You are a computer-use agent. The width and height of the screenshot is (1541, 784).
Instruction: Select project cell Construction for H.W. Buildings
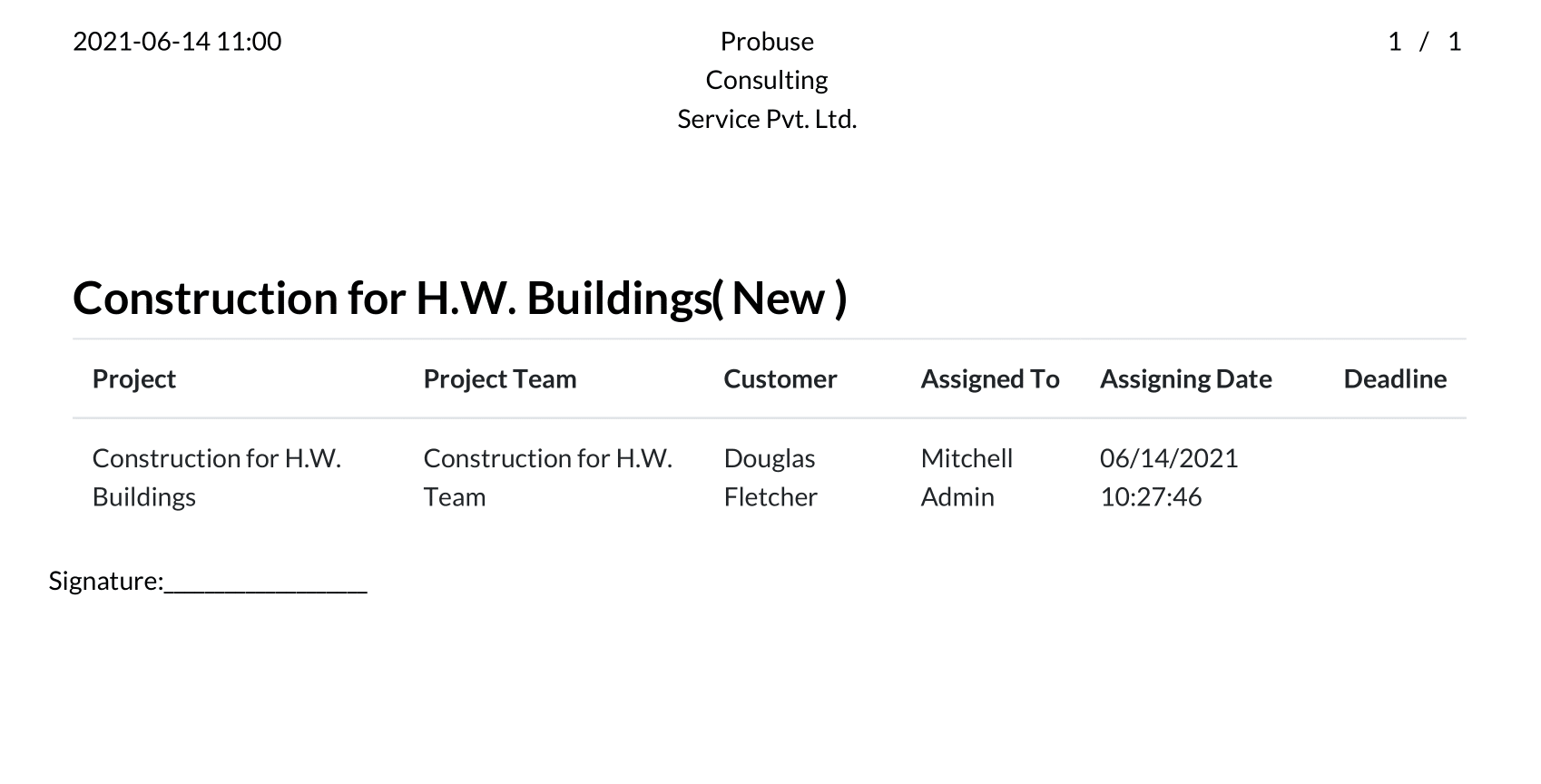pyautogui.click(x=217, y=477)
